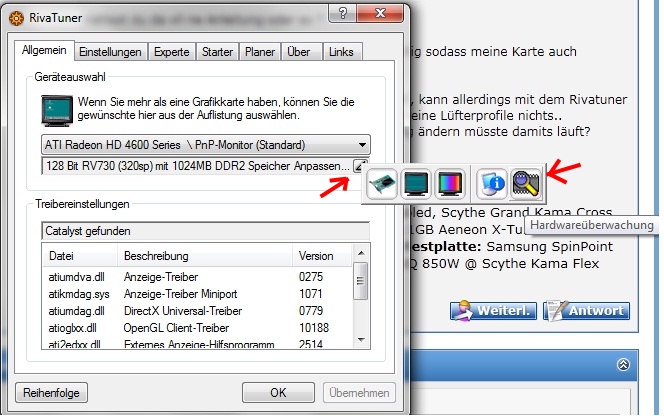Image resolution: width=664 pixels, height=416 pixels.
Task: Click driver list scrollbar down arrow
Action: coord(361,340)
